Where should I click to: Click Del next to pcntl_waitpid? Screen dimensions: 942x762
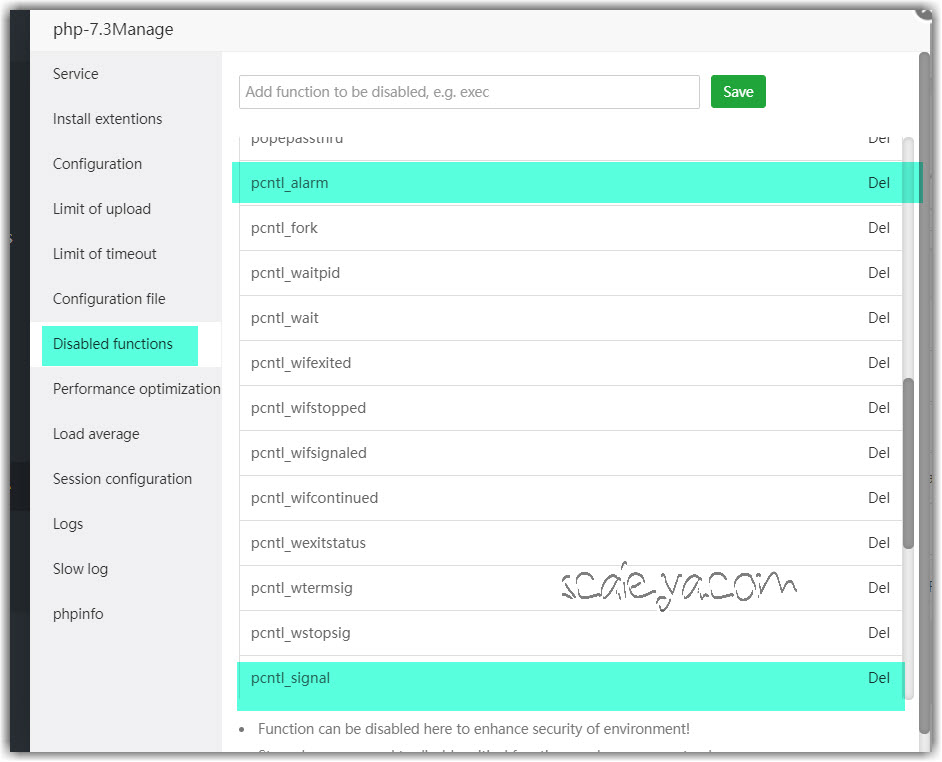coord(878,273)
